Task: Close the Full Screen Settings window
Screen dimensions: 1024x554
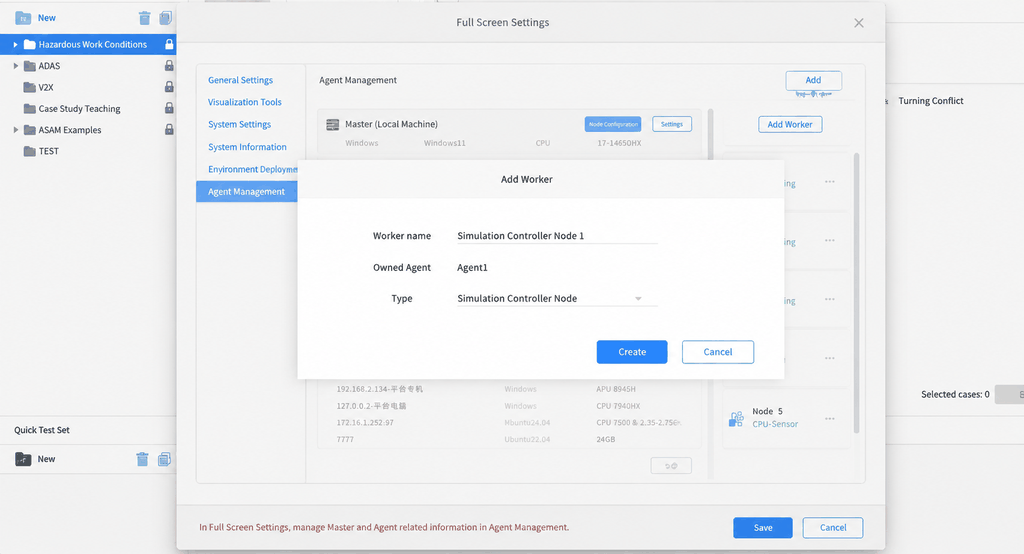Action: pos(859,23)
